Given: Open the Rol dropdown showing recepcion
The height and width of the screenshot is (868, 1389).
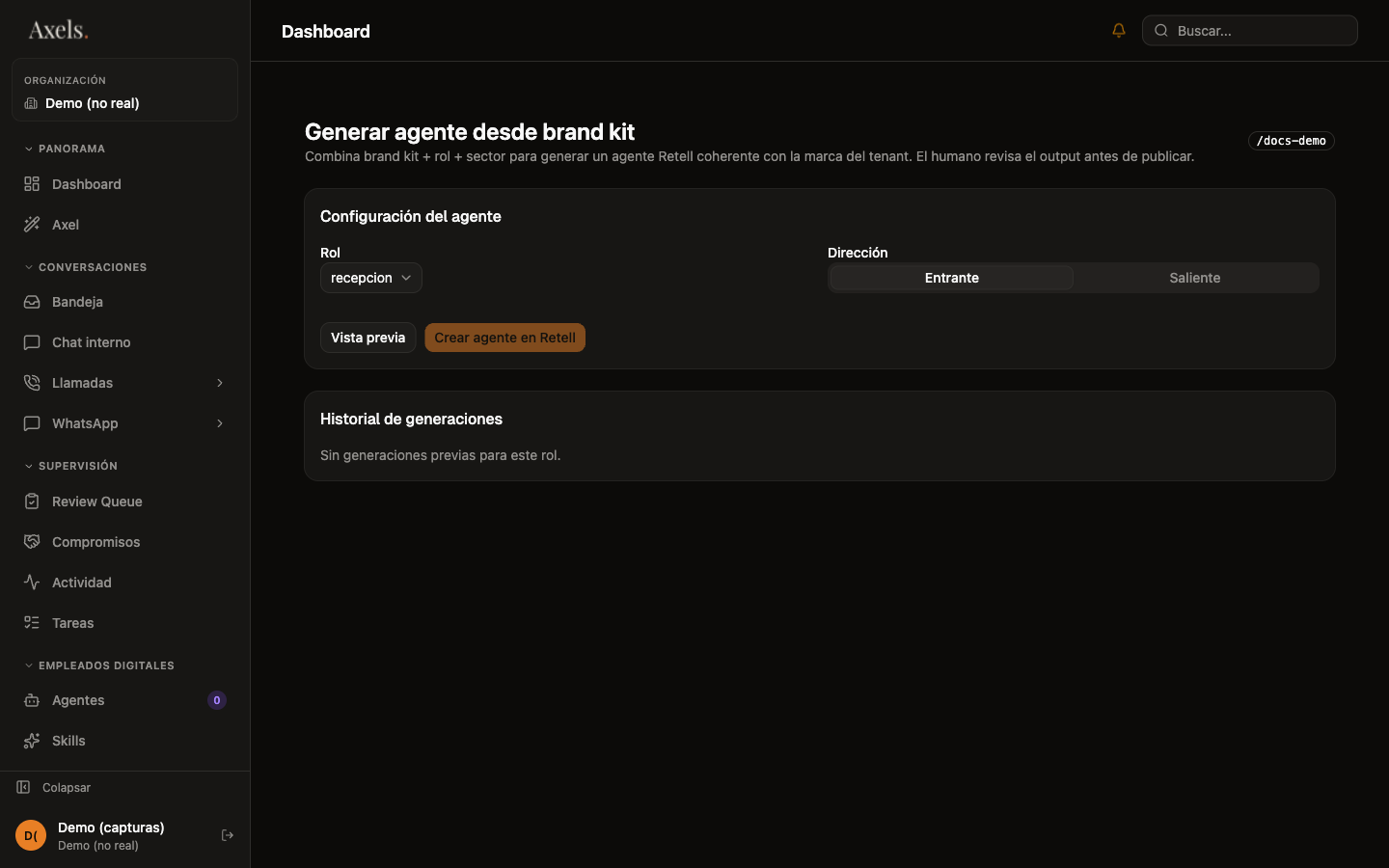Looking at the screenshot, I should 371,278.
